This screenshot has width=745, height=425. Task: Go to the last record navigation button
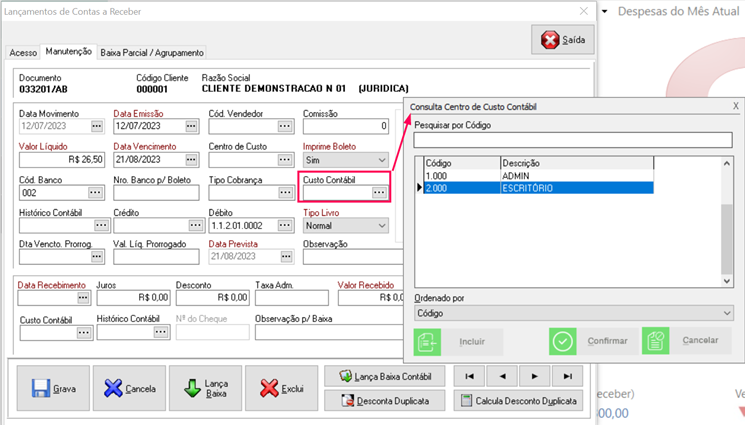pos(567,376)
